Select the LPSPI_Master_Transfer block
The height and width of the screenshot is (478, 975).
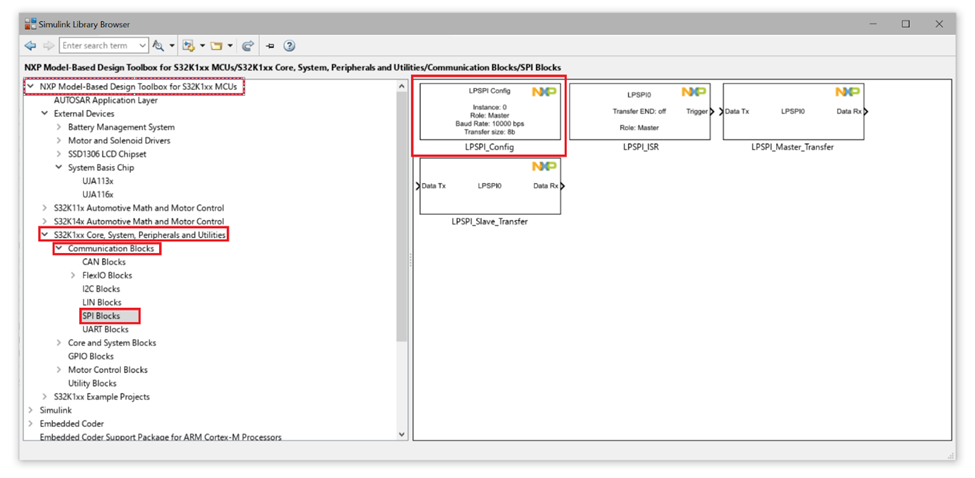tap(793, 112)
